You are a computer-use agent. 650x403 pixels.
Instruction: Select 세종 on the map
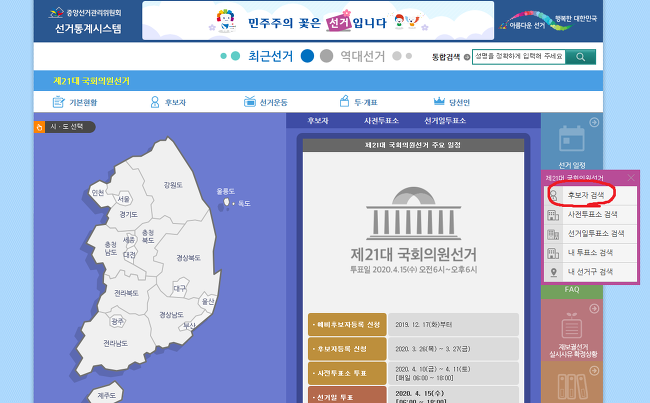(x=129, y=240)
